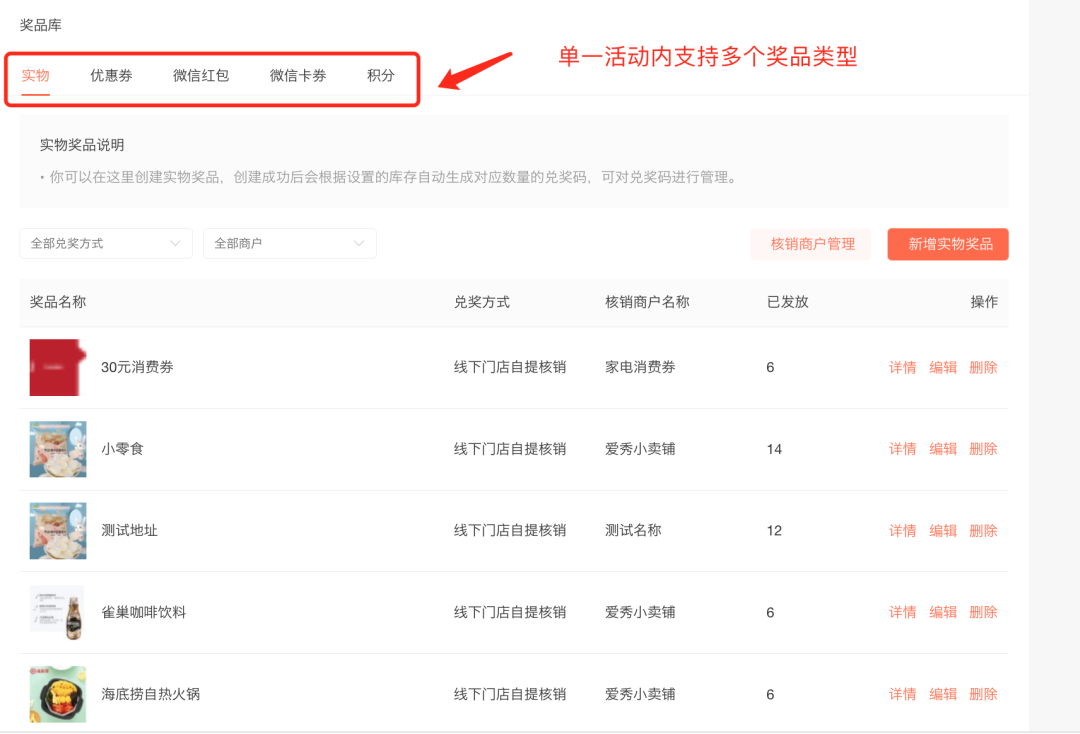Click the 小零食 product thumbnail

pyautogui.click(x=57, y=448)
